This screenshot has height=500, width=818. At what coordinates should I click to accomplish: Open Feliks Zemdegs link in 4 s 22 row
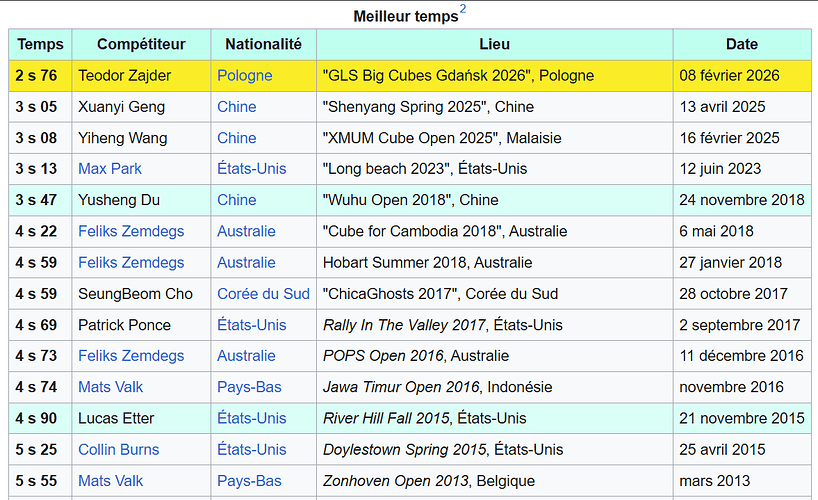(131, 231)
